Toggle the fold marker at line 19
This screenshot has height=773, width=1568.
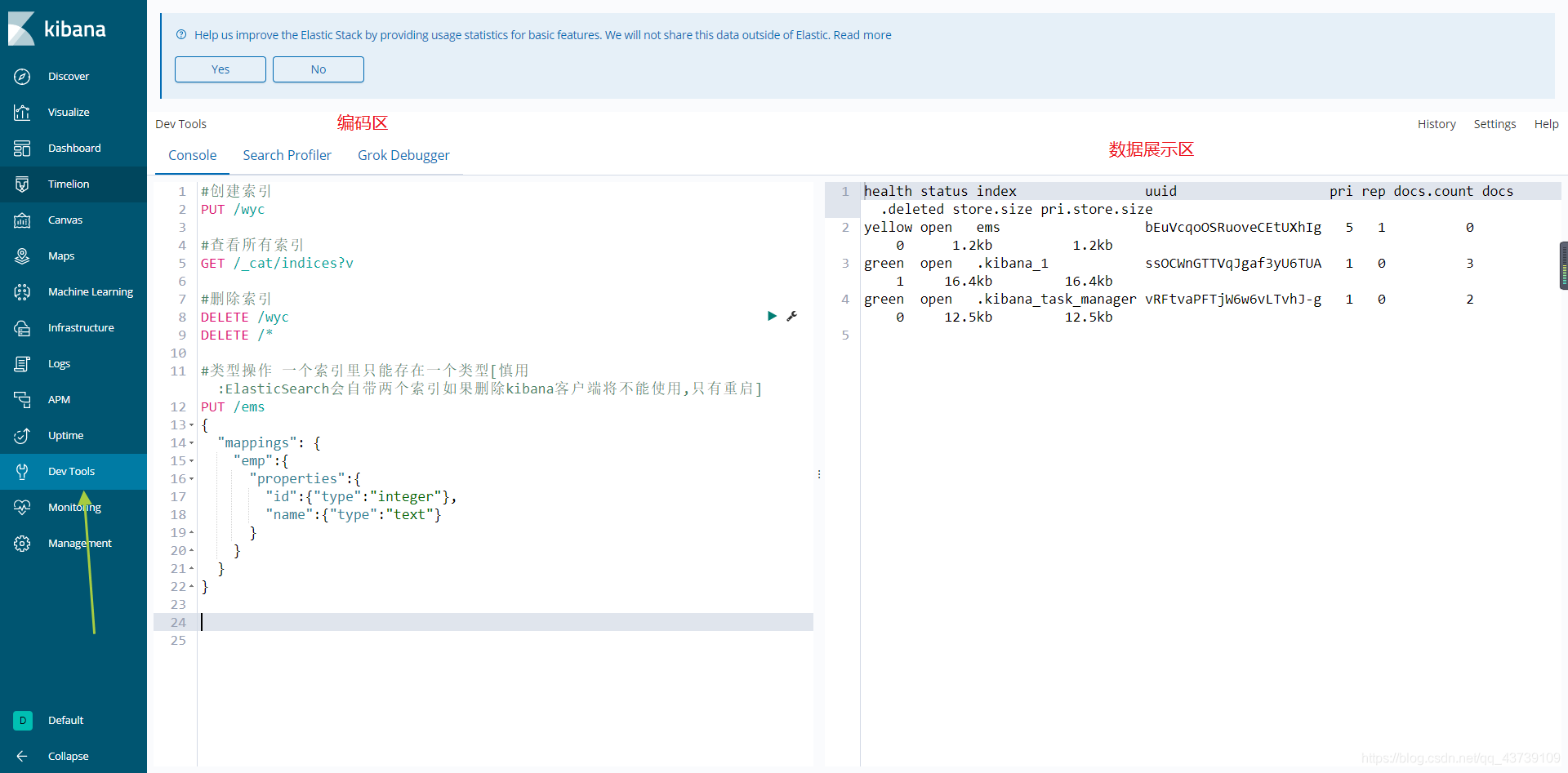(192, 532)
